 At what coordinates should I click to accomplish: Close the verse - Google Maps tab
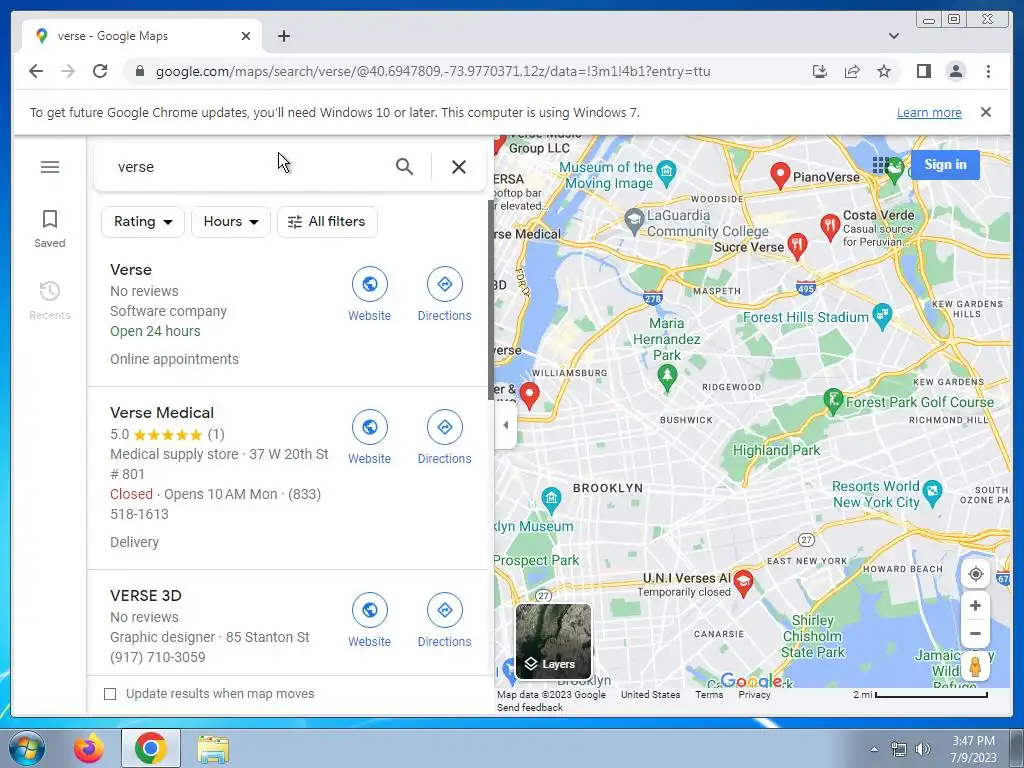click(x=246, y=36)
